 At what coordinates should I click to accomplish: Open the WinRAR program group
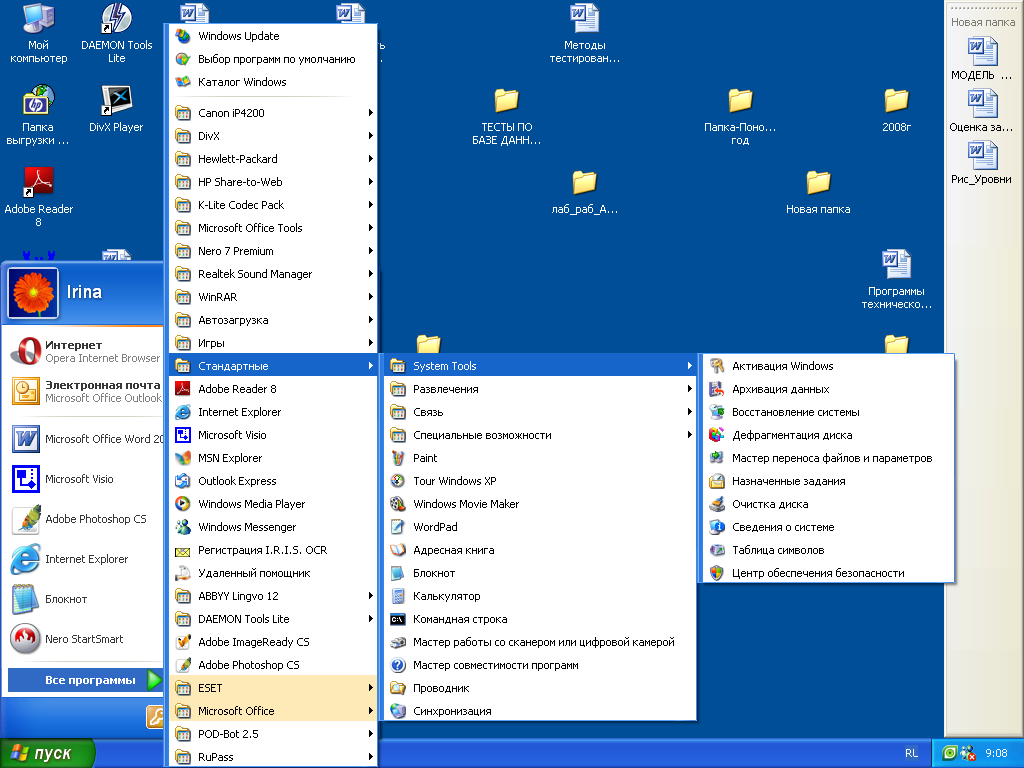[x=273, y=297]
